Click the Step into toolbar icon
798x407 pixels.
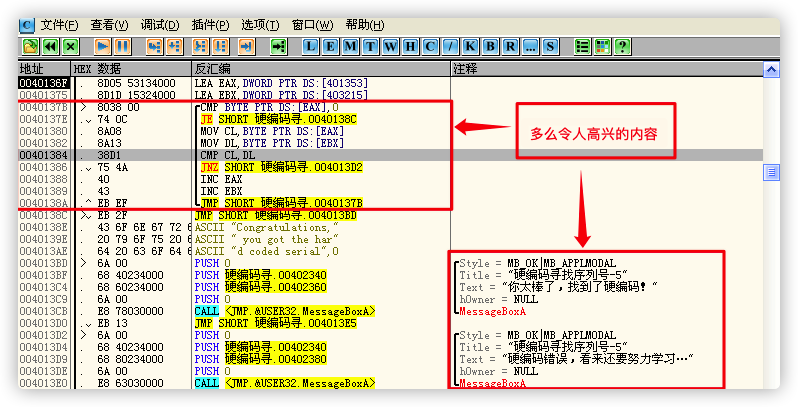[x=154, y=46]
